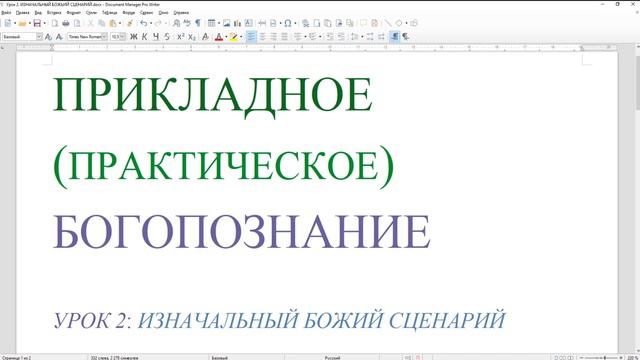The image size is (640, 360).
Task: Insert a table with table icon
Action: pyautogui.click(x=211, y=23)
